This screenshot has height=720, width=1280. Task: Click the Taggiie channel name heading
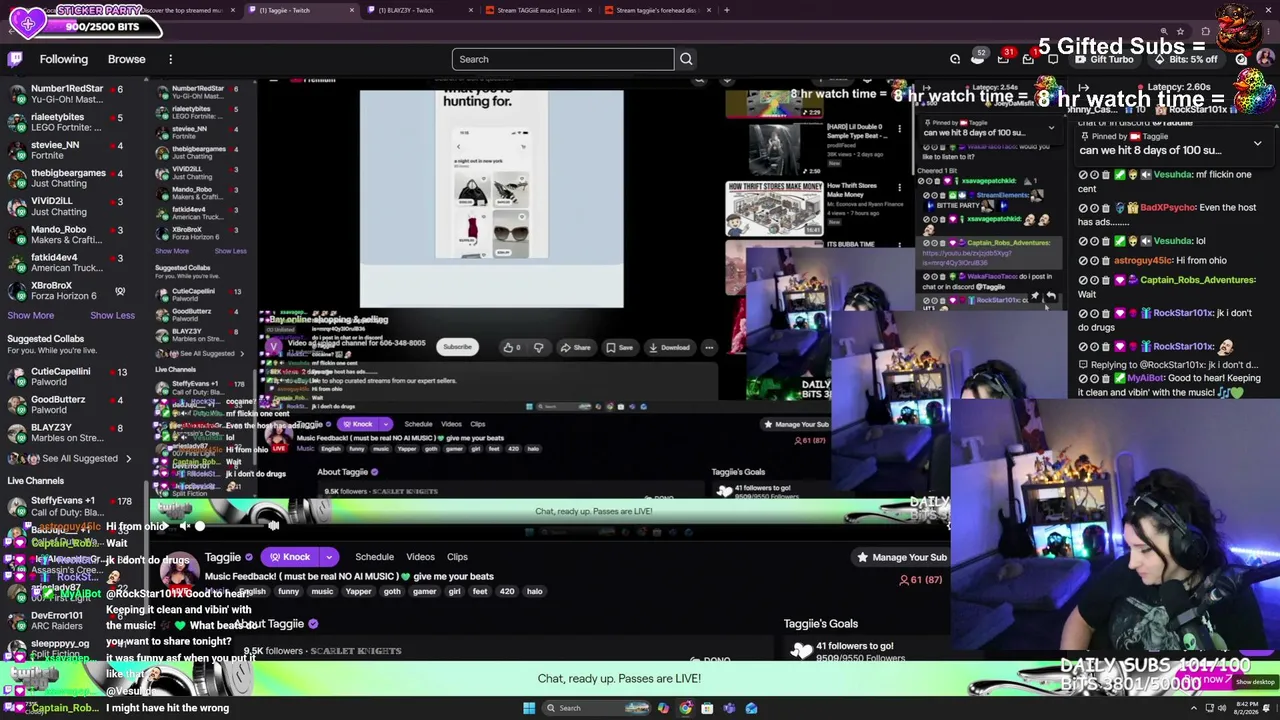point(223,557)
